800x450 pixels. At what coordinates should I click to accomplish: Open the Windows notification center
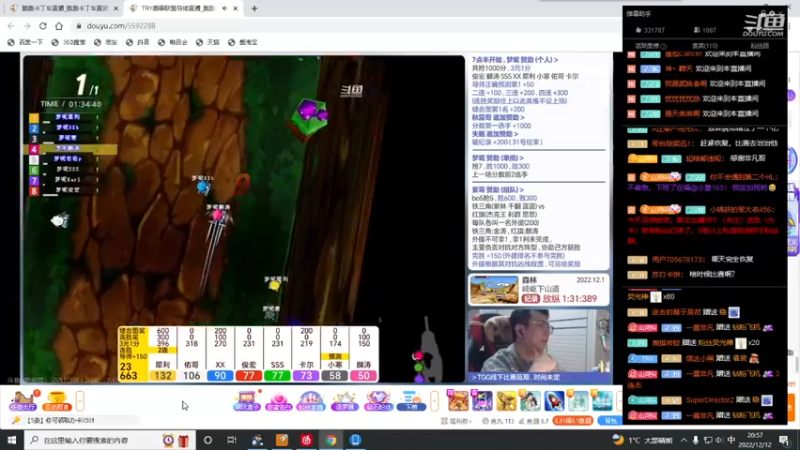(x=785, y=440)
